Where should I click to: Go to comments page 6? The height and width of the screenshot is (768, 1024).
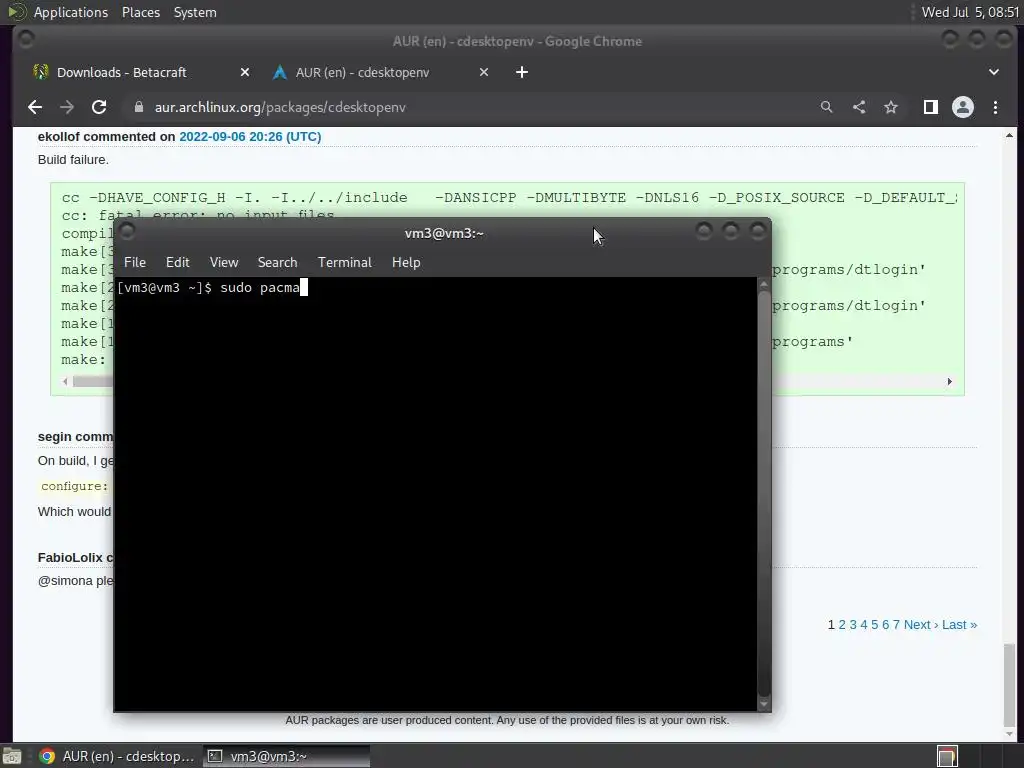[x=886, y=624]
